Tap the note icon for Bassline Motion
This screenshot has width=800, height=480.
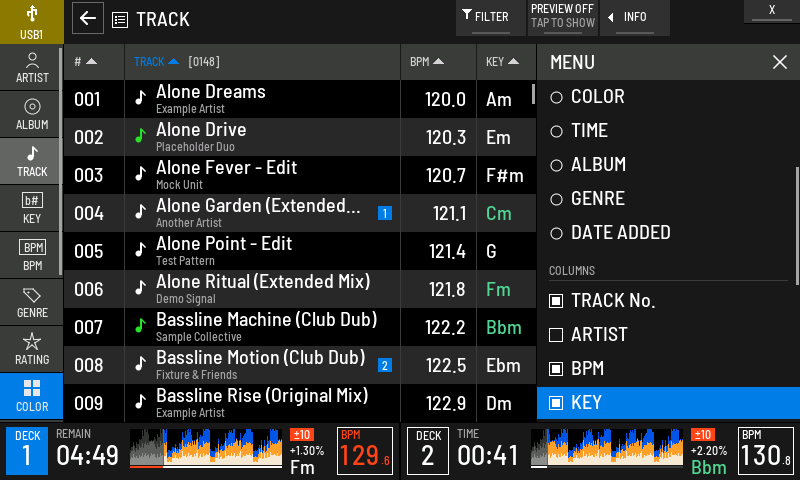click(140, 364)
